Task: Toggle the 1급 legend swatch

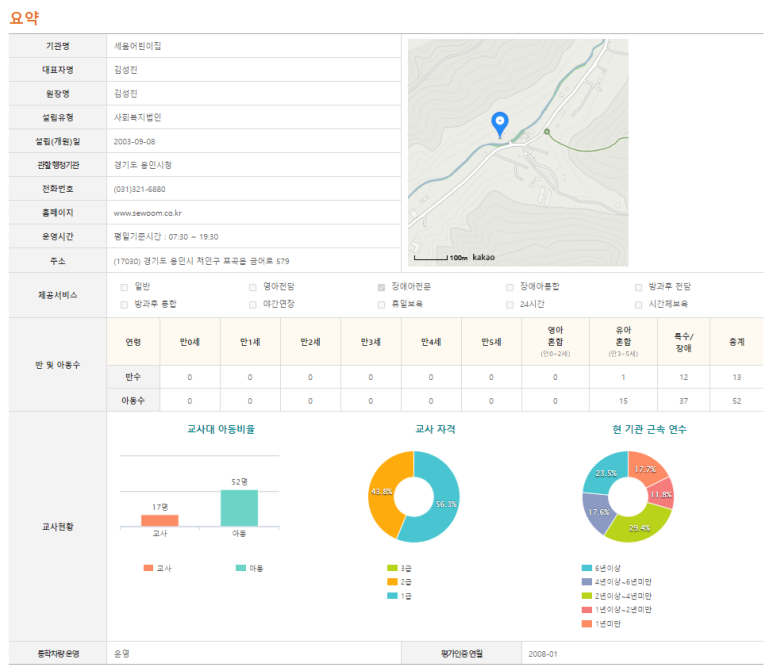Action: [x=392, y=596]
